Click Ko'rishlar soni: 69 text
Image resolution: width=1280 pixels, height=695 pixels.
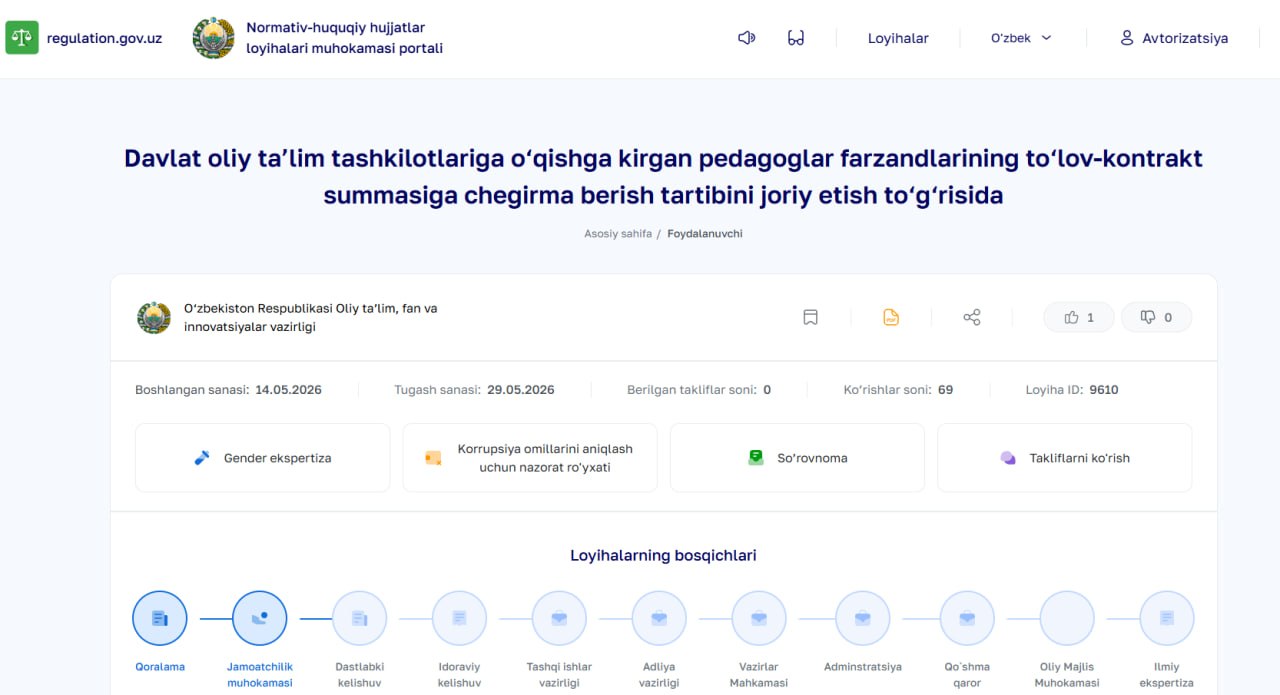pyautogui.click(x=898, y=390)
